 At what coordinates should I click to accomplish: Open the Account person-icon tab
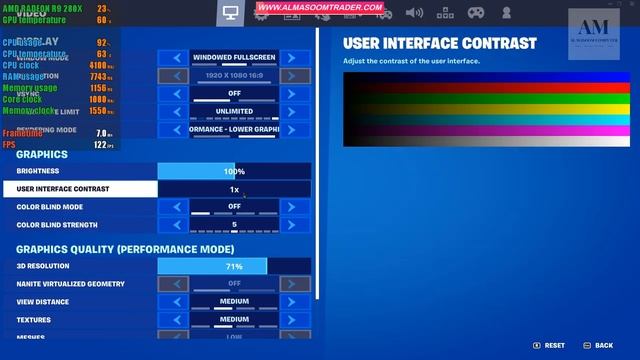[x=506, y=13]
